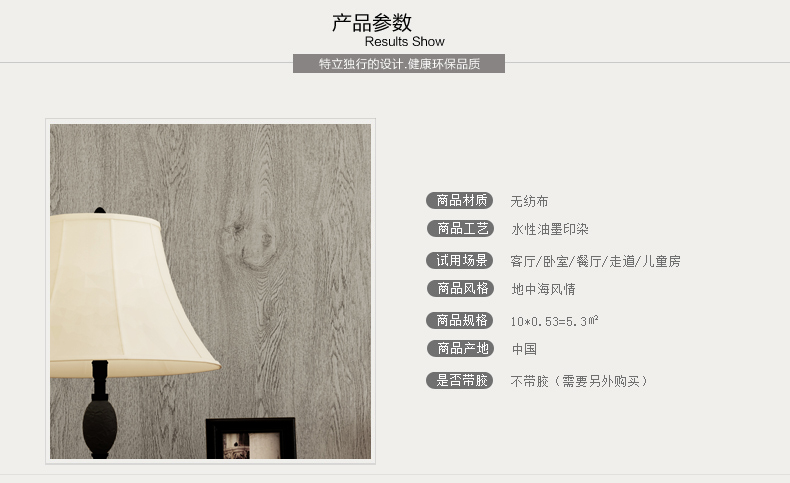
Task: Click the 商品材质 label badge
Action: pyautogui.click(x=459, y=200)
